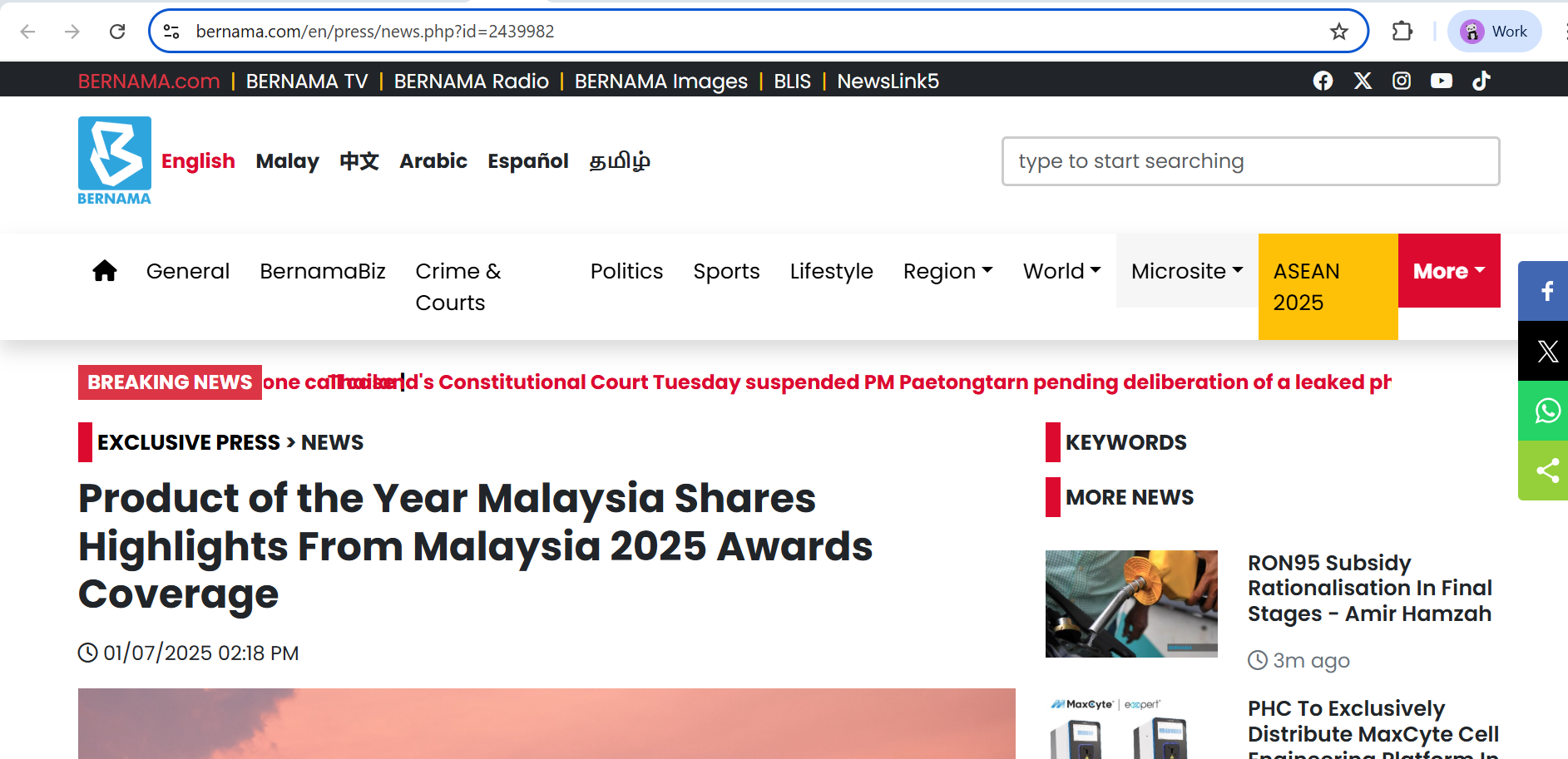Switch to Tamil language
Screen dimensions: 1568x759
pyautogui.click(x=620, y=161)
